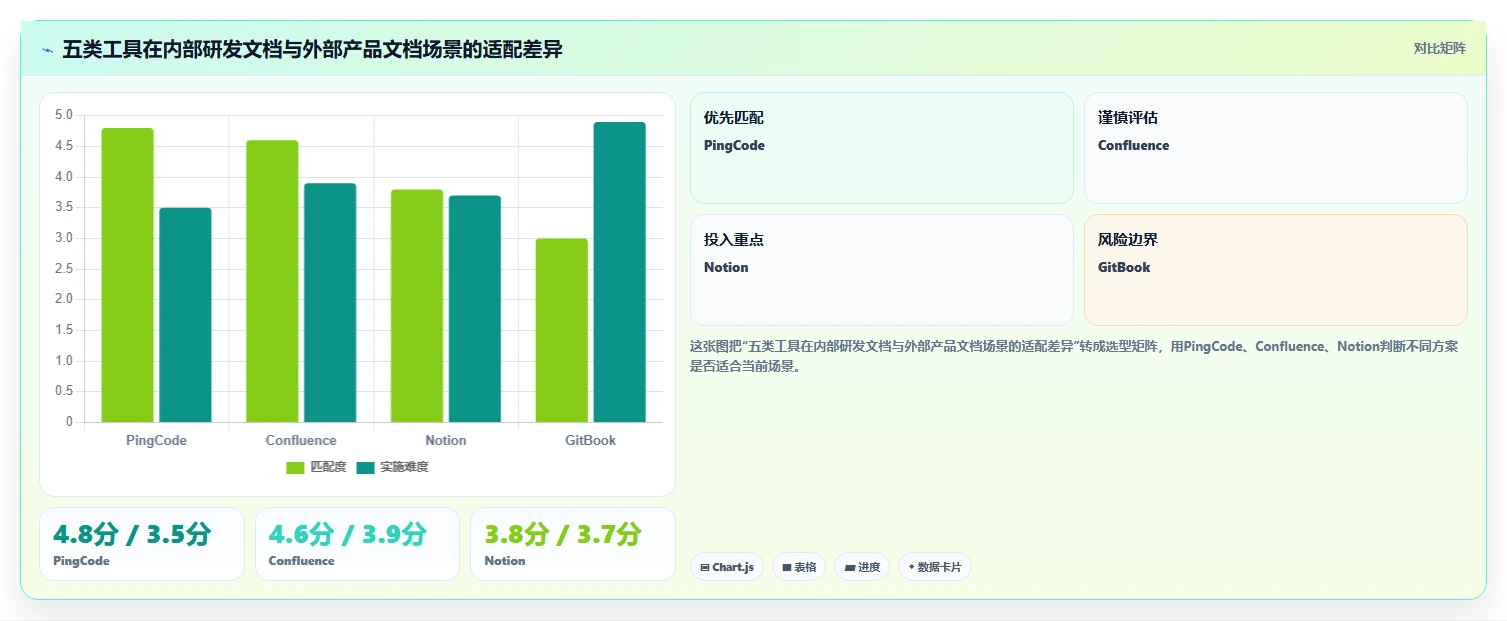Select the 4.8分 / 3.5分 PingCode stat card

tap(142, 544)
